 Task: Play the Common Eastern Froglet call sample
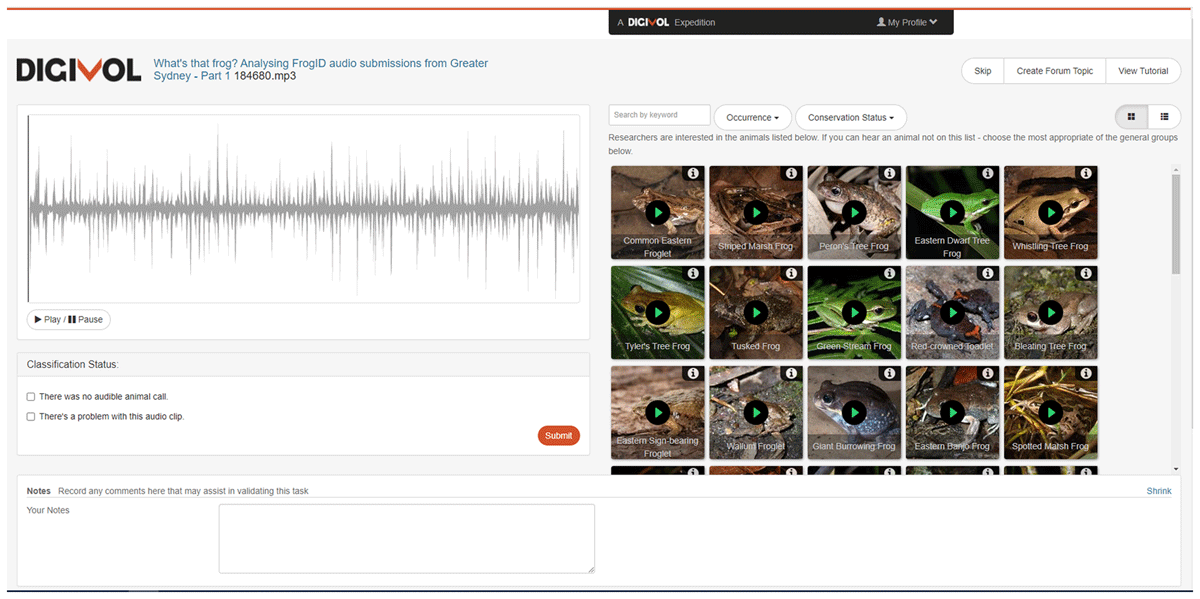point(657,212)
